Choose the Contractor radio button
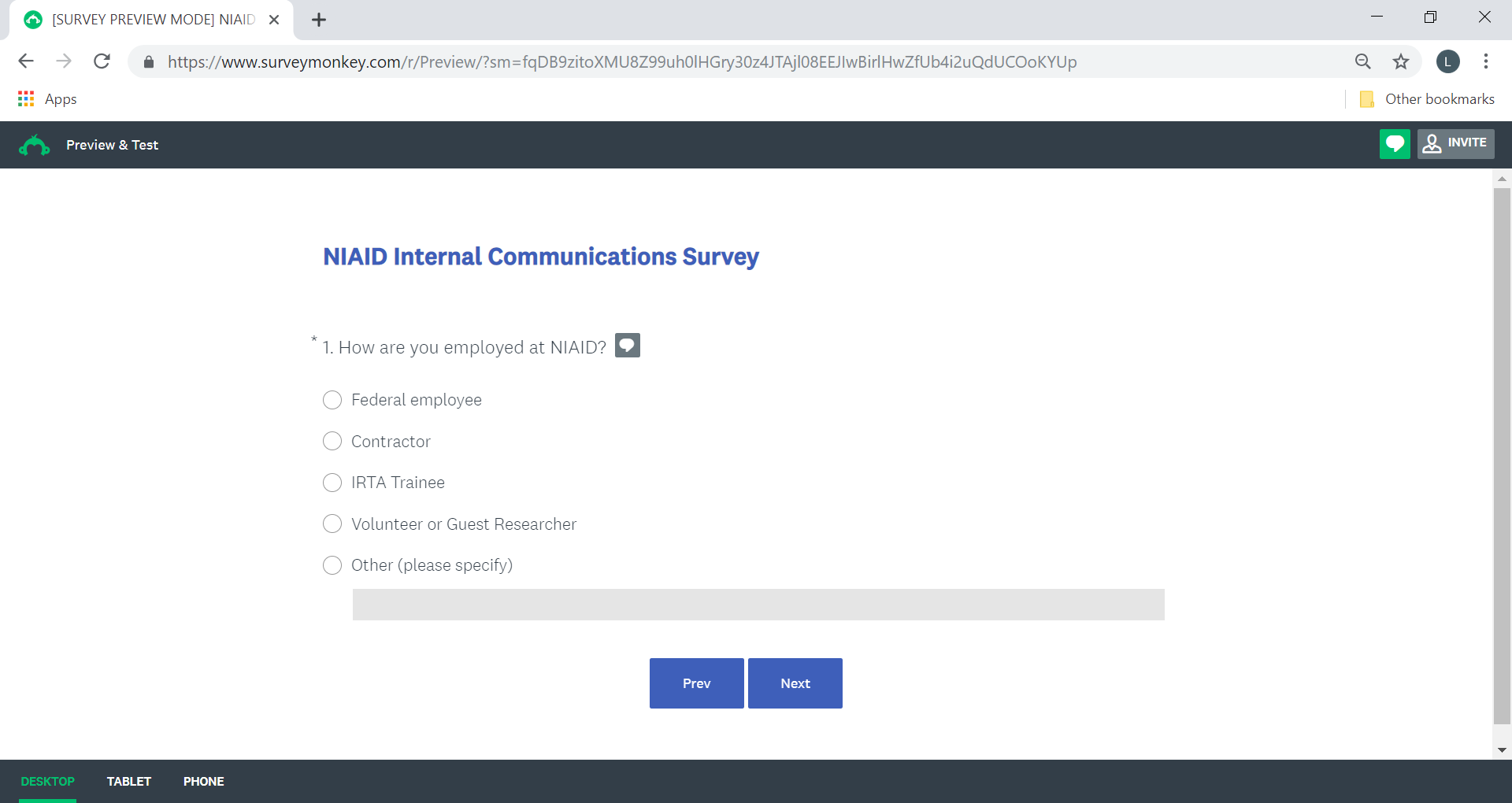Viewport: 1512px width, 803px height. tap(332, 441)
